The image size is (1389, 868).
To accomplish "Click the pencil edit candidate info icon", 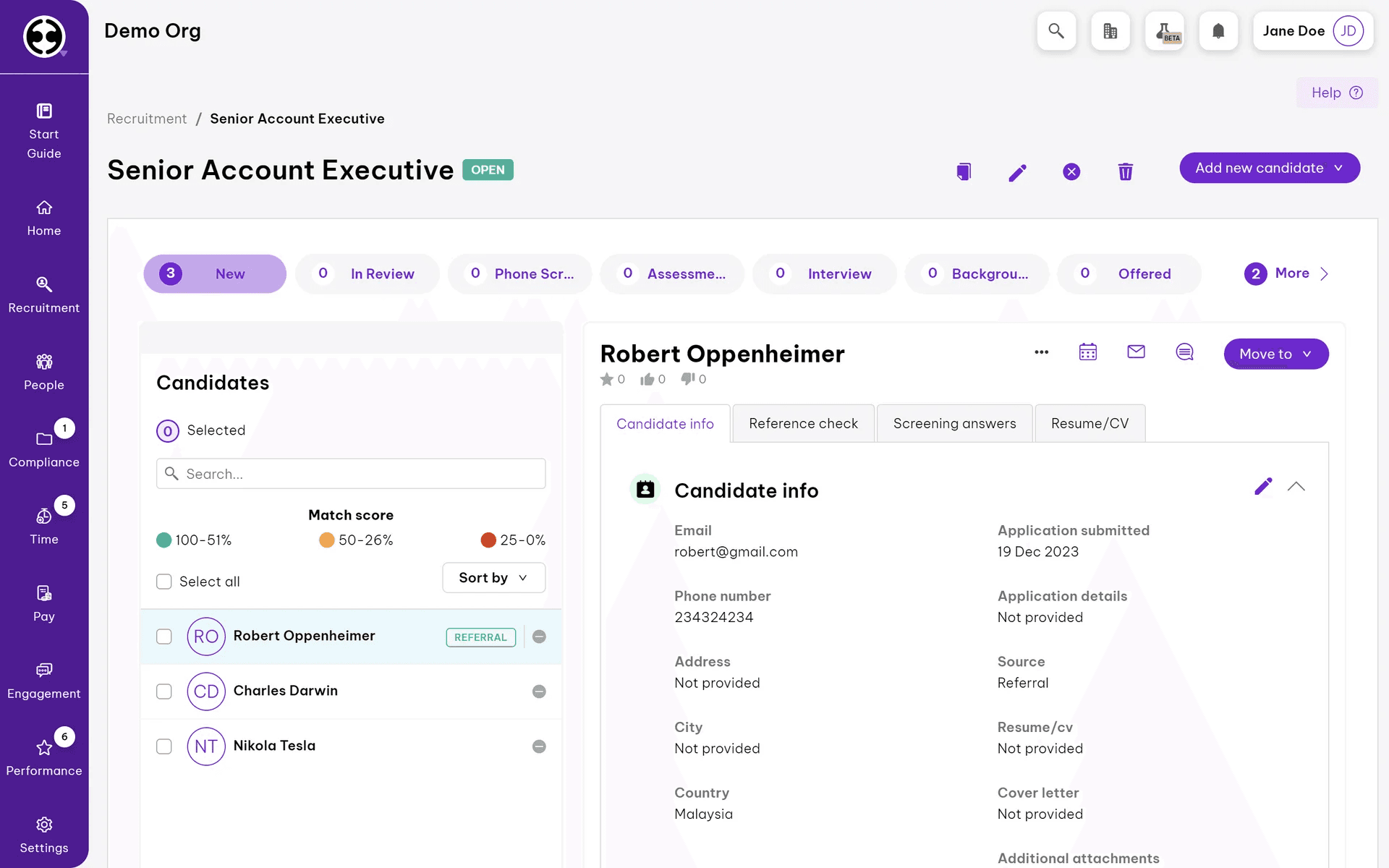I will point(1262,487).
